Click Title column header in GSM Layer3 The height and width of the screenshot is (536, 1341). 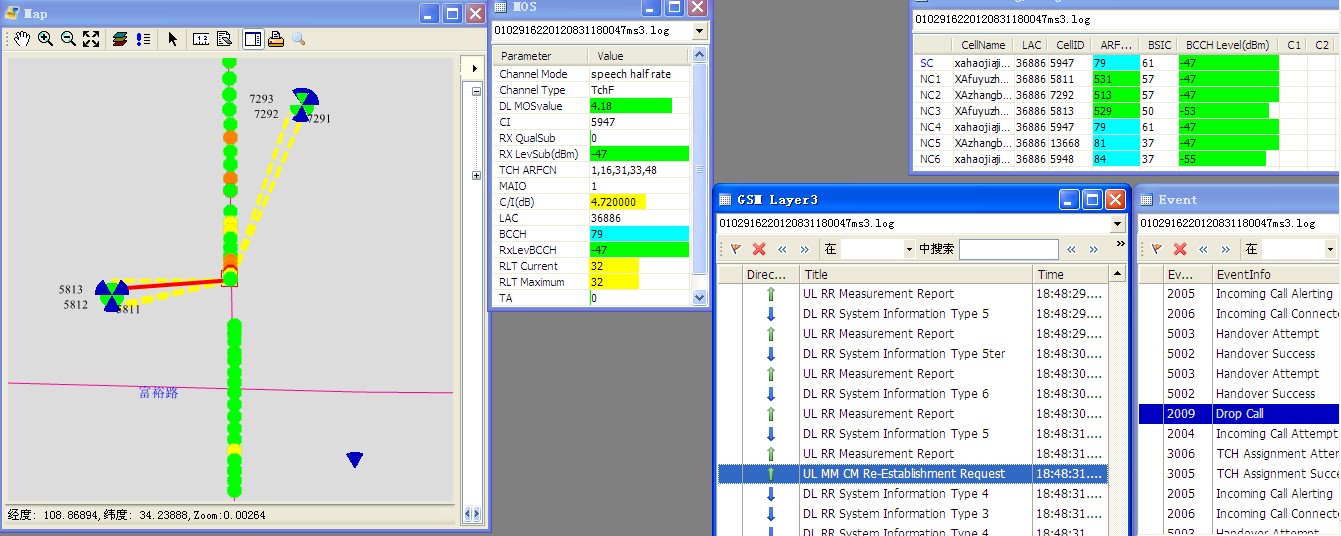click(x=916, y=274)
